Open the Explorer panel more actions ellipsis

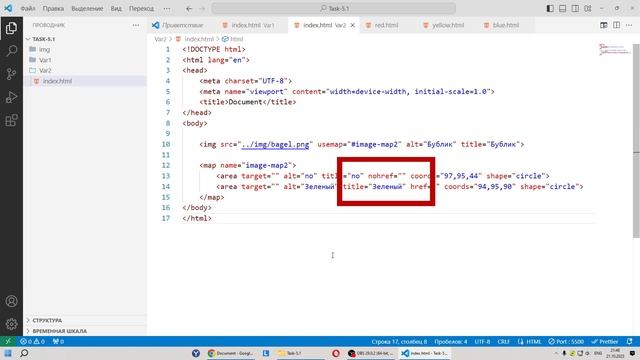click(x=136, y=25)
